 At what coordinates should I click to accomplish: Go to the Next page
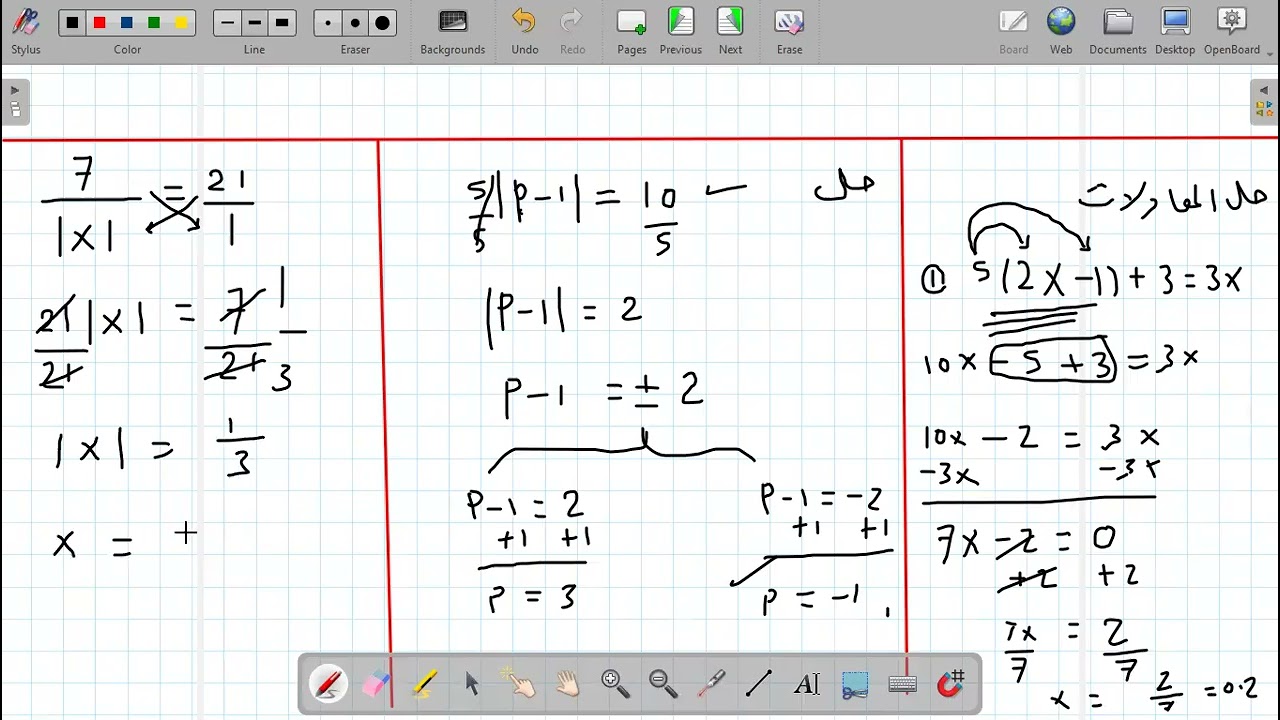pyautogui.click(x=731, y=30)
